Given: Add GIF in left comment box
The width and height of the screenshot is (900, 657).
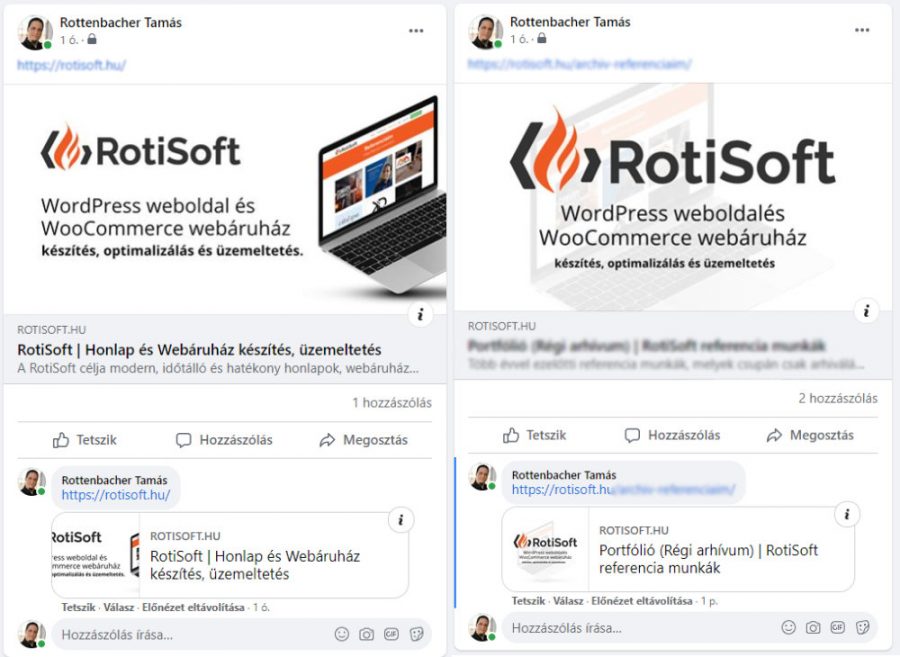Looking at the screenshot, I should click(391, 634).
